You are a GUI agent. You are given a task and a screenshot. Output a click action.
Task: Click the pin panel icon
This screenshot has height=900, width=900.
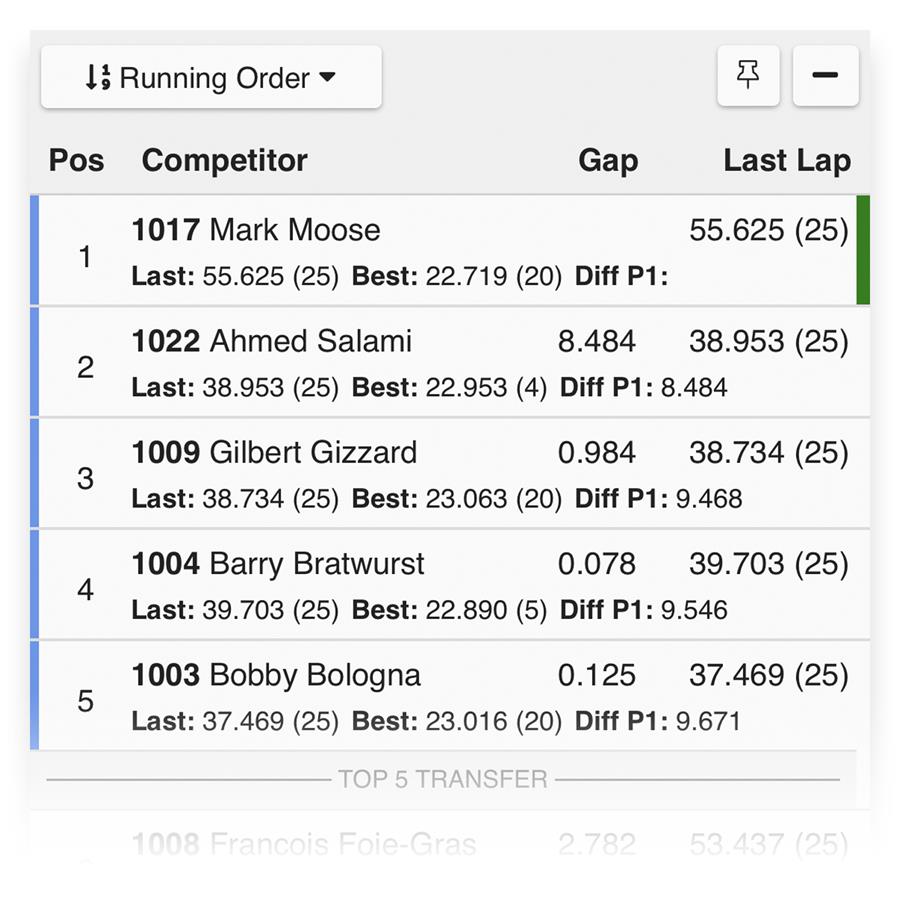748,75
